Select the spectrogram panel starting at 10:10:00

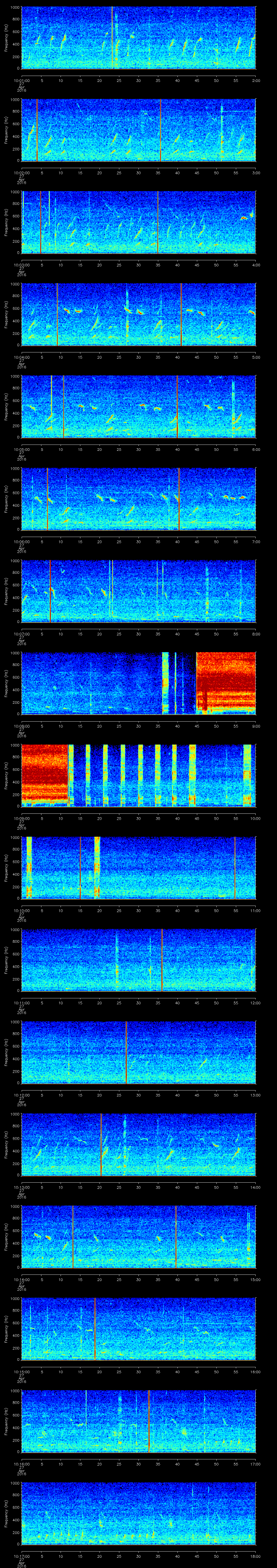pos(138,869)
